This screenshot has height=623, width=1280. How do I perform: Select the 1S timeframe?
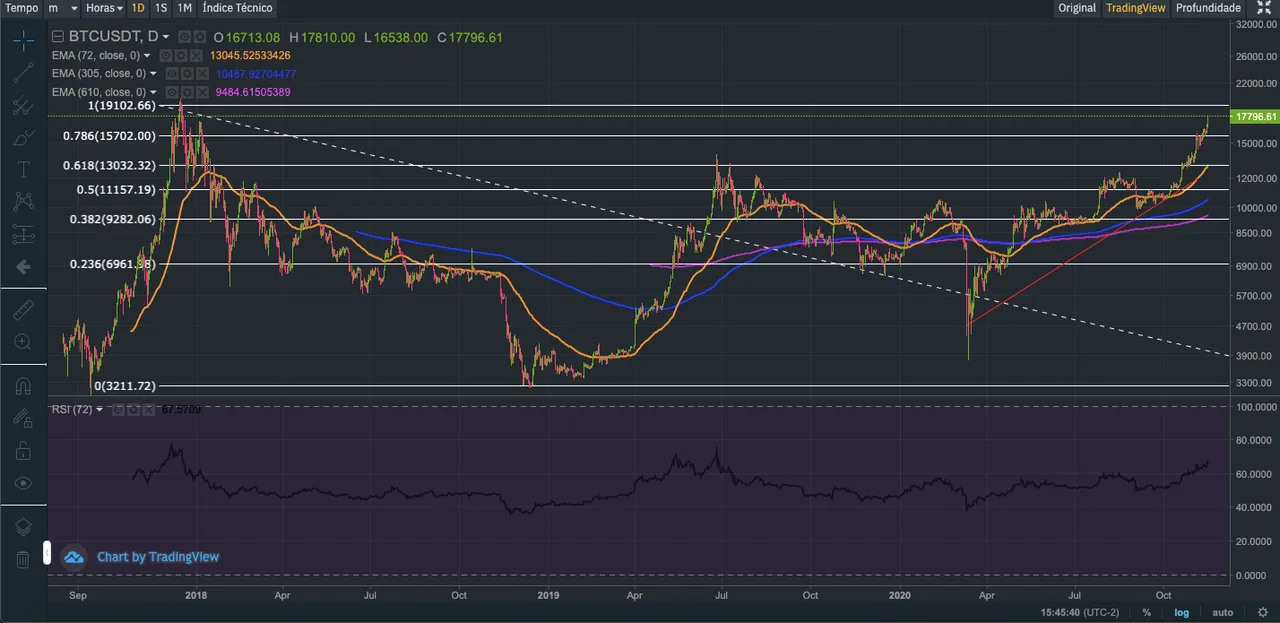(161, 8)
